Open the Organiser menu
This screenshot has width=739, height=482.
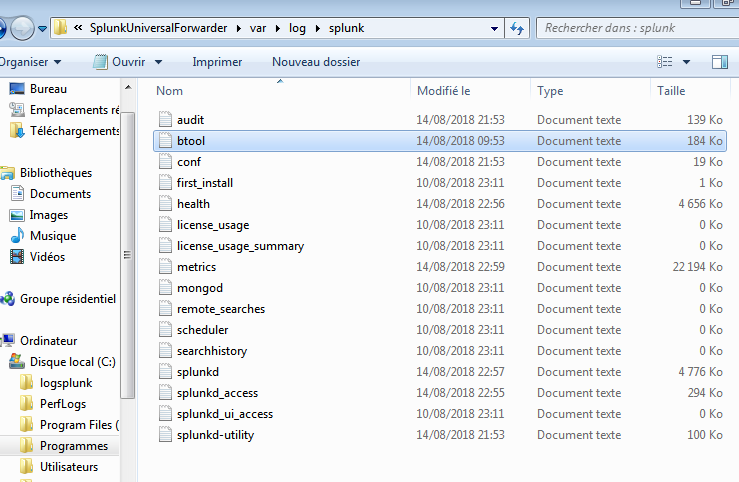click(30, 62)
